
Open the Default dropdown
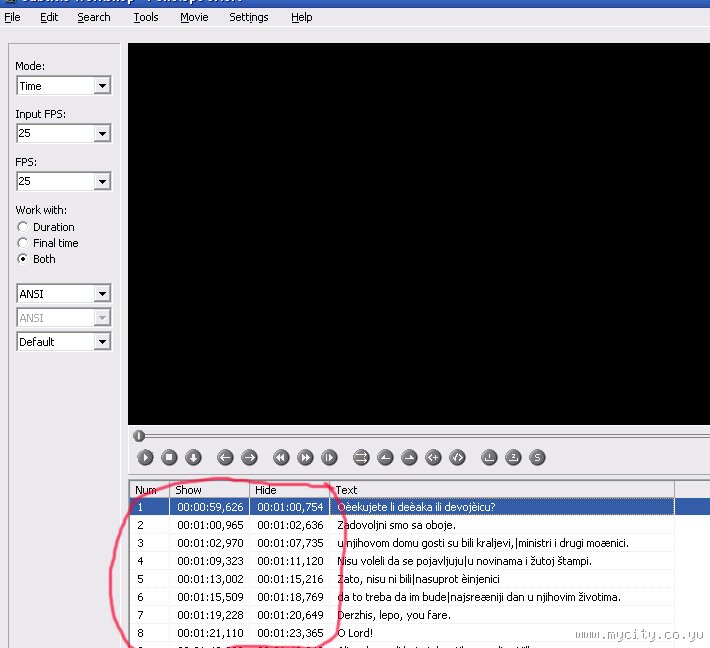pos(63,341)
